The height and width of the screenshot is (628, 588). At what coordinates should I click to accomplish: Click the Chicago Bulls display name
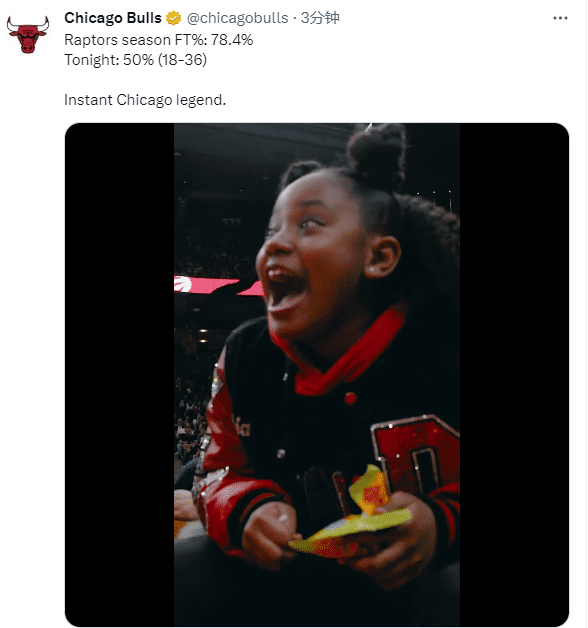[113, 18]
